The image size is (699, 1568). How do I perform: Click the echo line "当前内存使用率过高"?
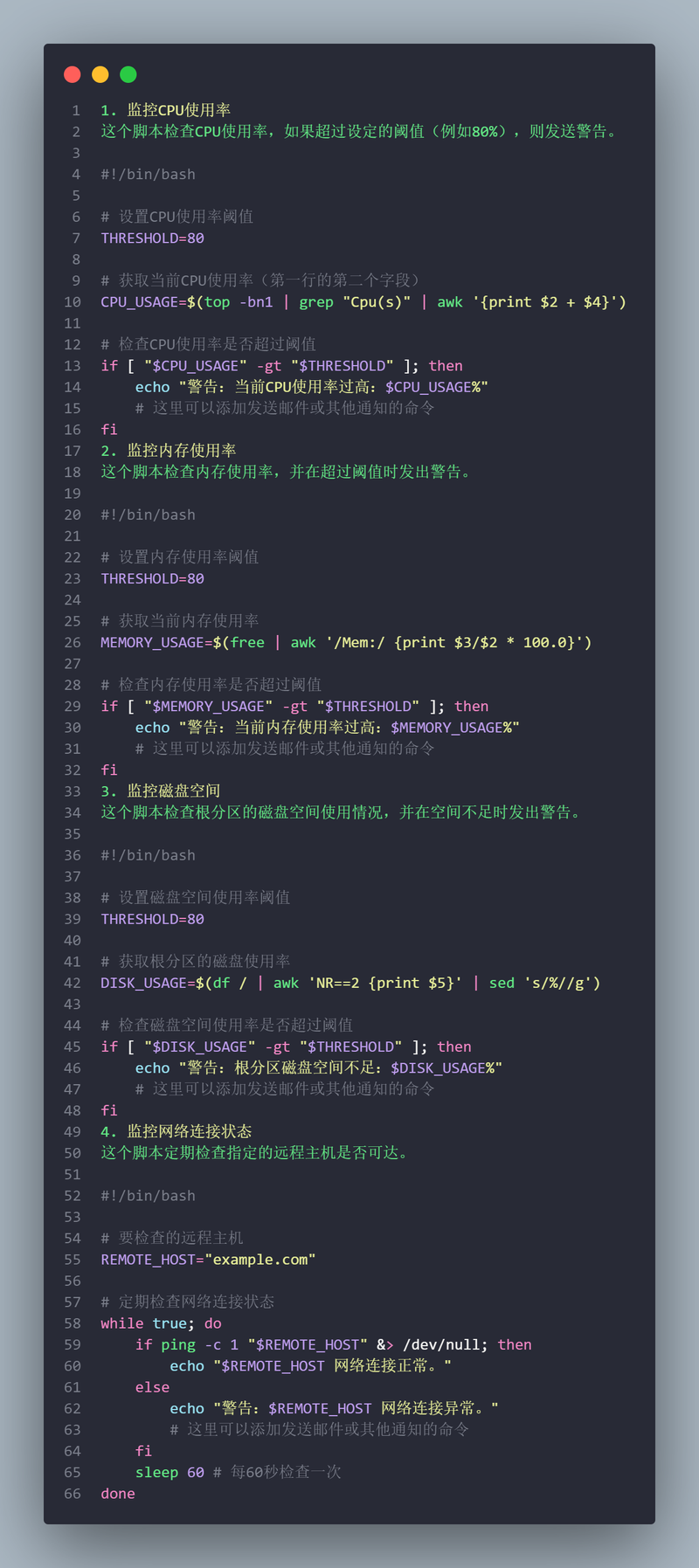click(x=328, y=727)
